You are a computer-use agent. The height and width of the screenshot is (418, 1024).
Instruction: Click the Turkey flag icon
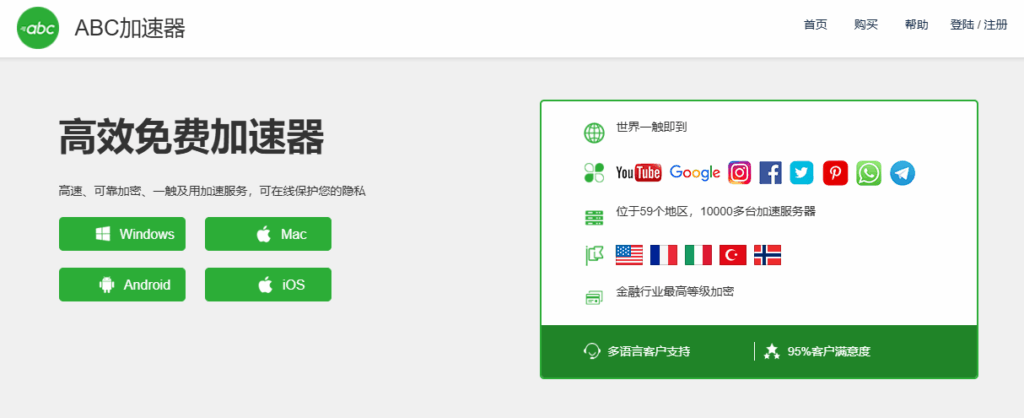pyautogui.click(x=733, y=255)
